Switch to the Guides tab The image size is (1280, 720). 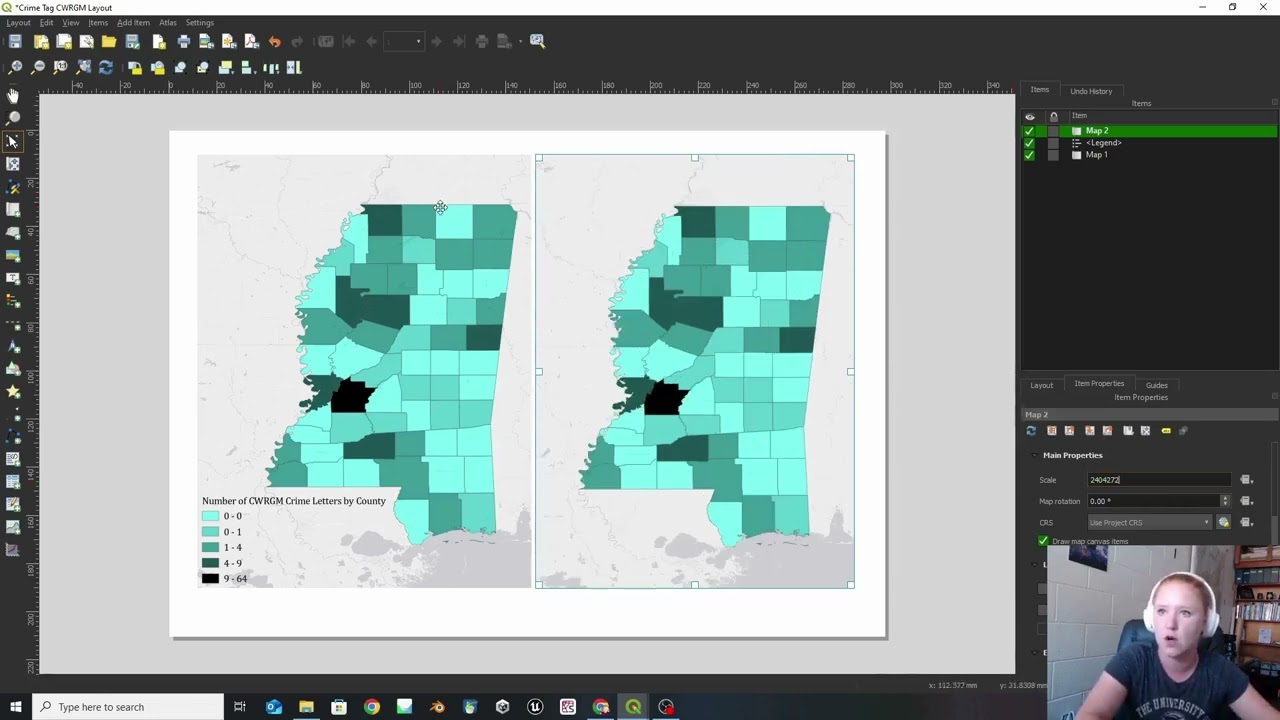(1157, 385)
